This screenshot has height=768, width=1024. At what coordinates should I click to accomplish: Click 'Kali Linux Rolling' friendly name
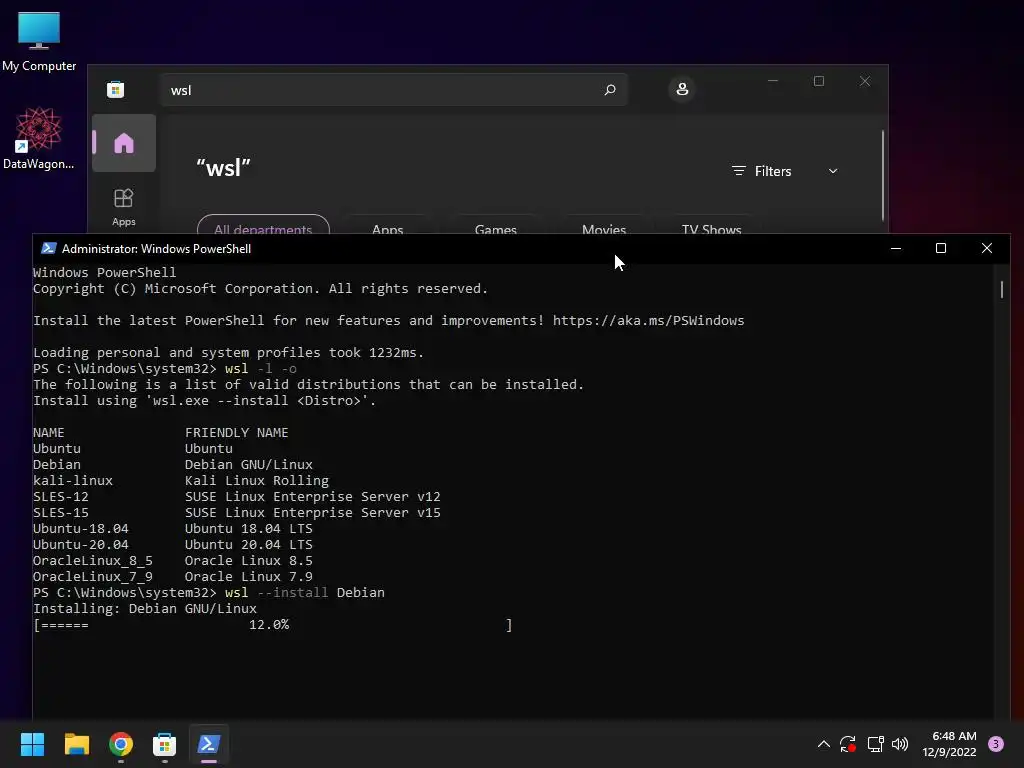pos(257,481)
